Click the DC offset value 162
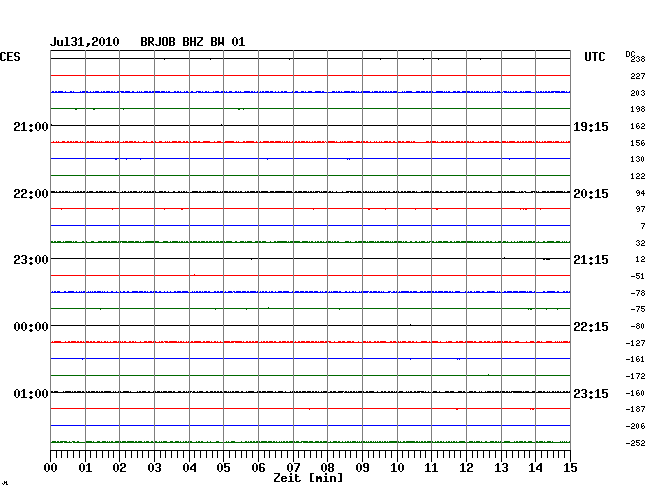 [638, 126]
